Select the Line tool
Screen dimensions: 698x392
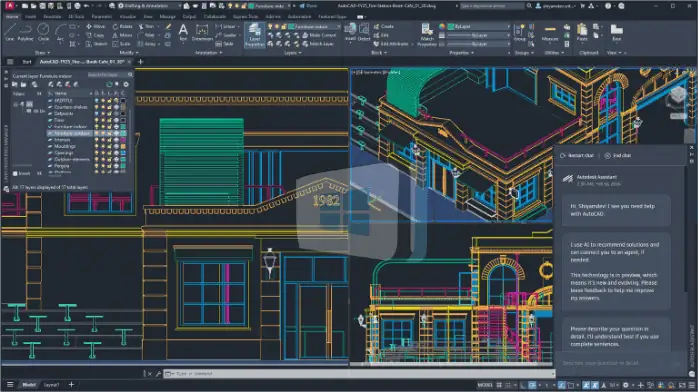pos(10,32)
